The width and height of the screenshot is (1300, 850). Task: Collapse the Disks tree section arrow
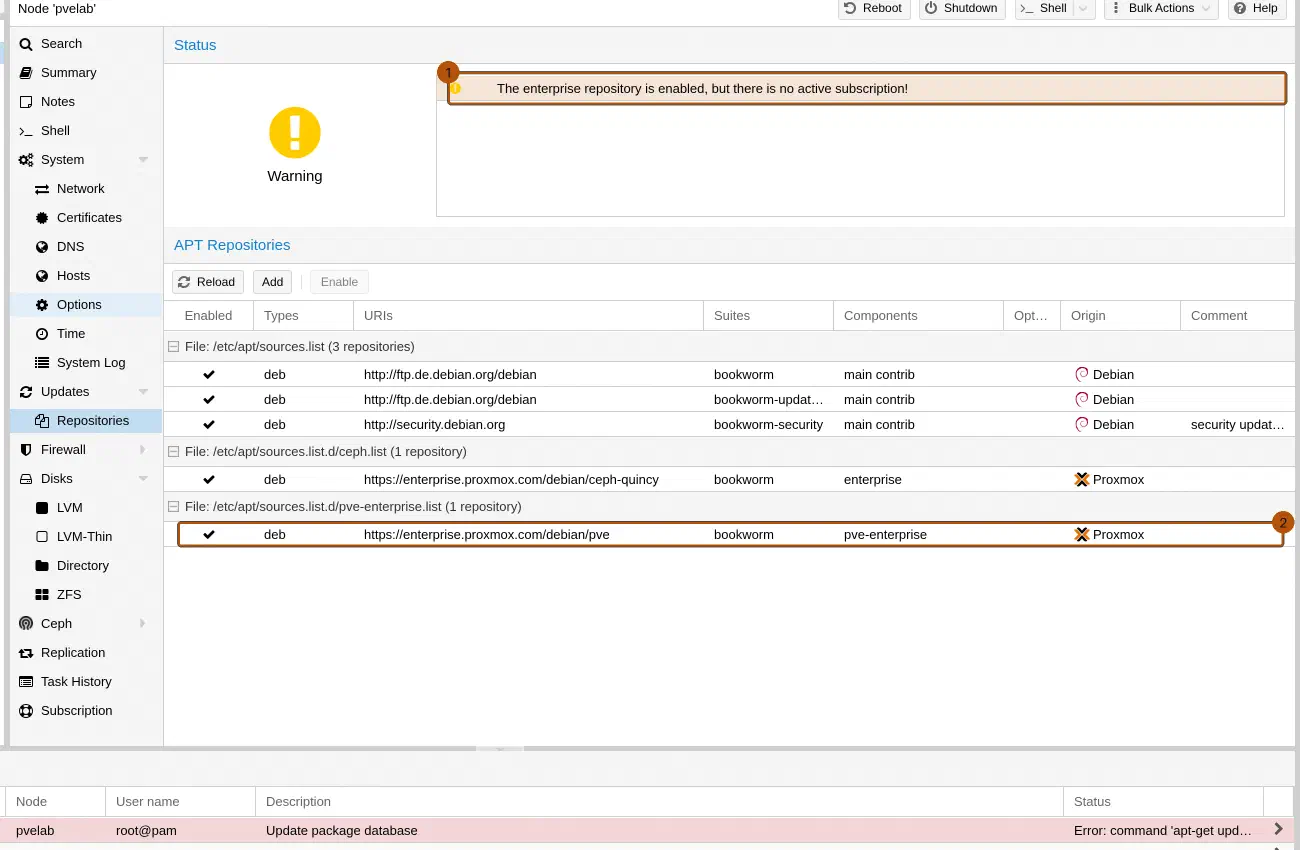(x=143, y=479)
